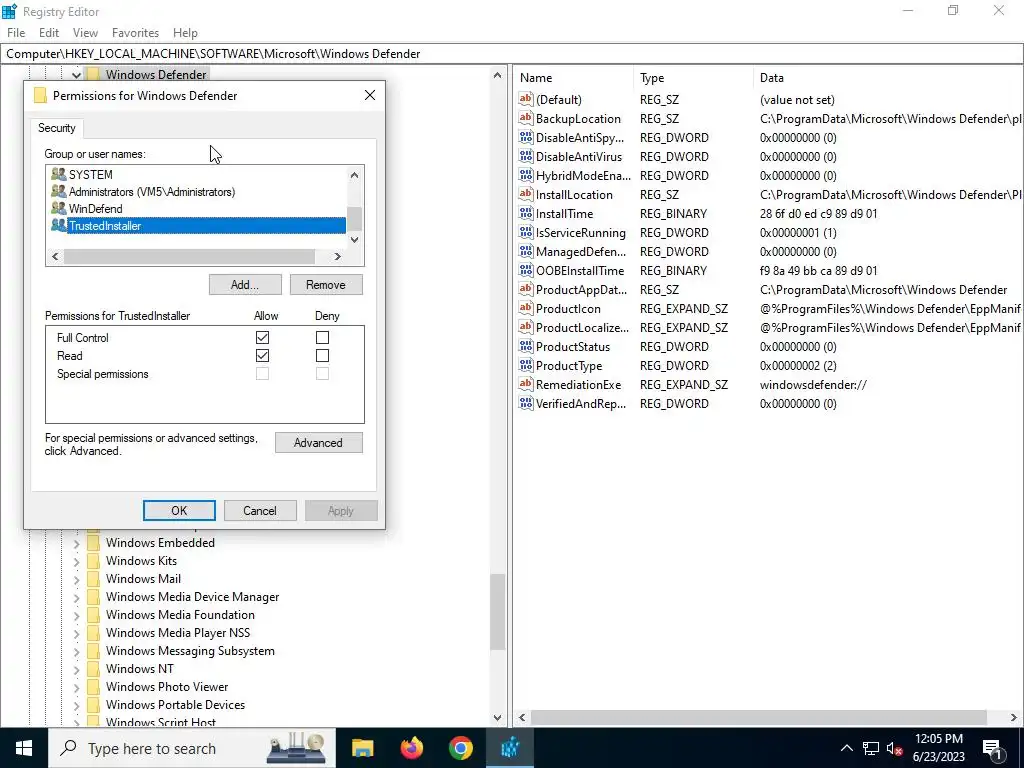Click the user list vertical scrollbar thumb
Screen dimensions: 1024x768
354,218
